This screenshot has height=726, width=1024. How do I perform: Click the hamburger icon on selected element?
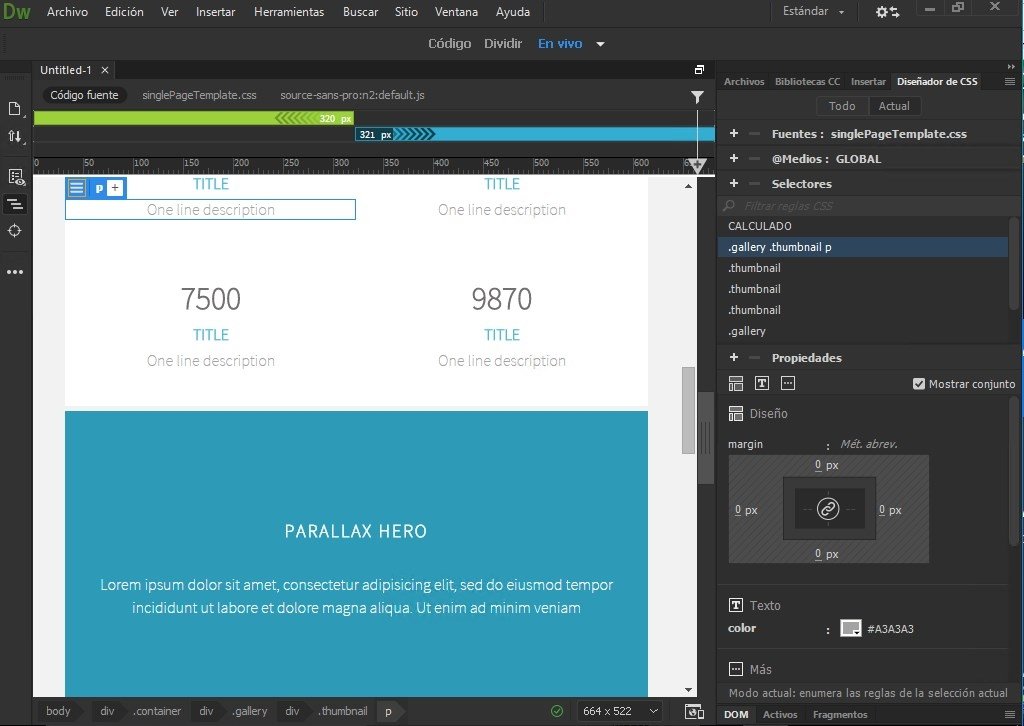(x=76, y=188)
